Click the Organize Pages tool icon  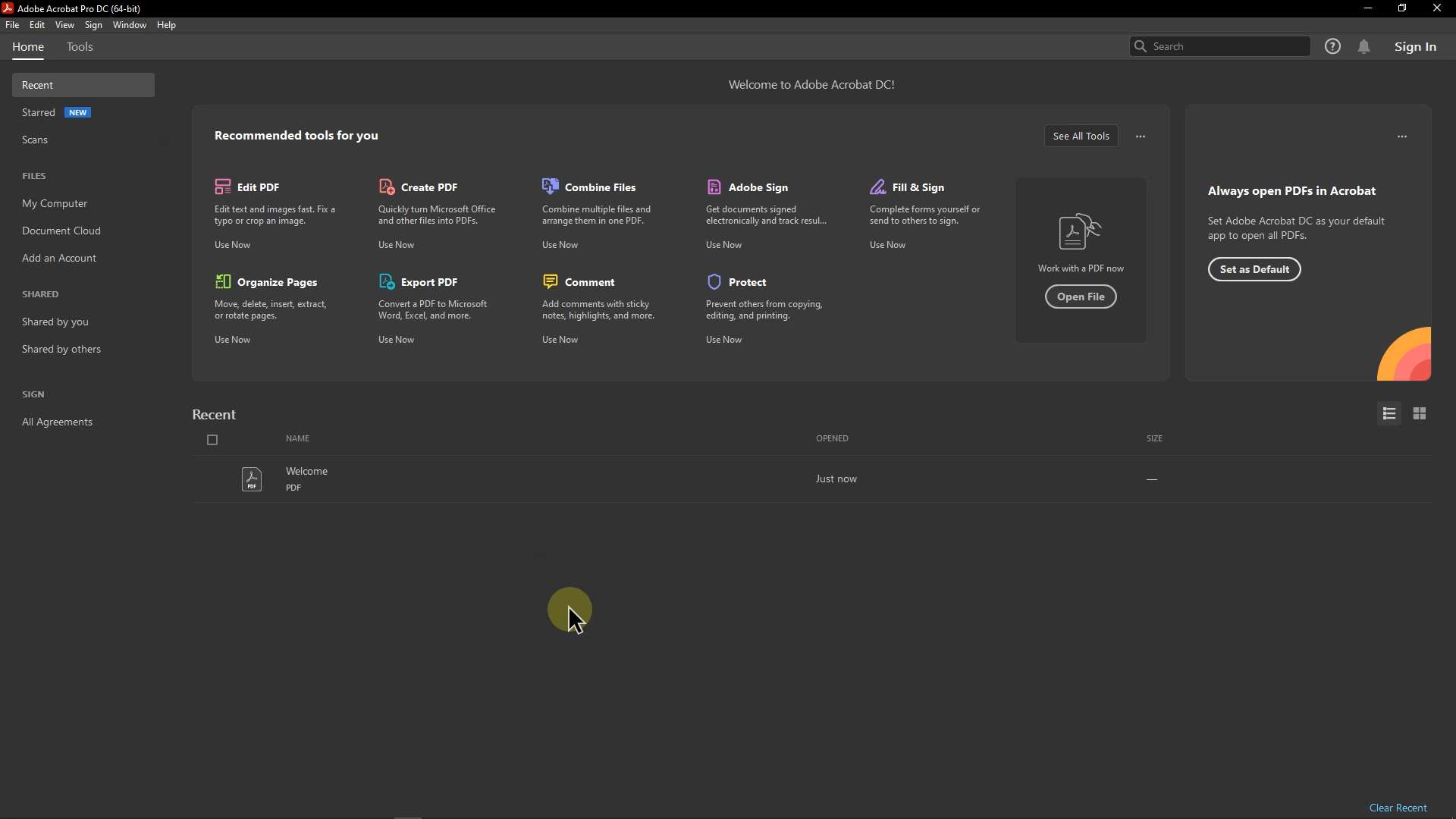(222, 281)
